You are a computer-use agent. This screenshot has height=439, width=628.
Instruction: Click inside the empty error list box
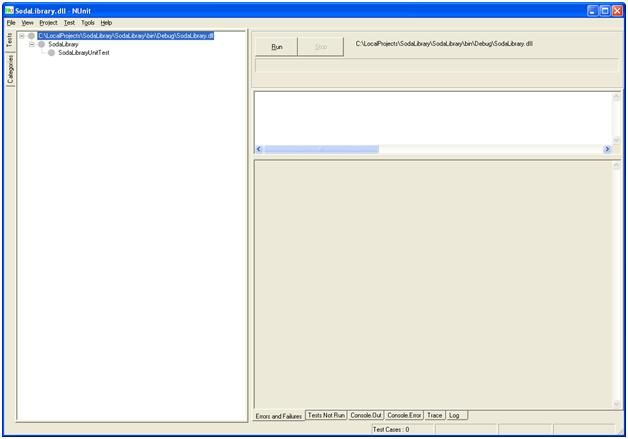coord(433,118)
